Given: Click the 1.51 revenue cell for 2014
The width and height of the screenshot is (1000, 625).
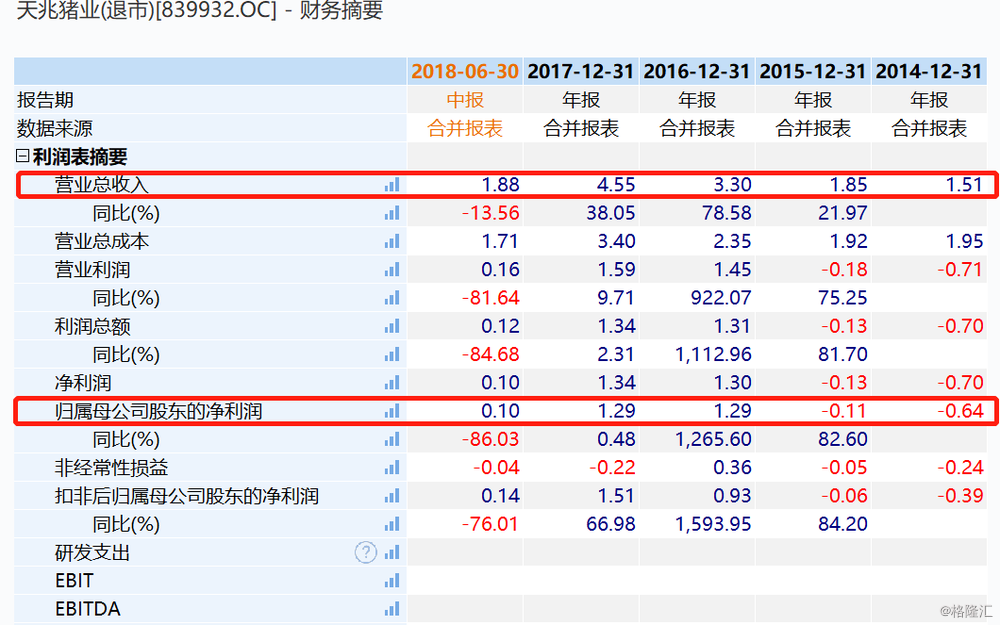Looking at the screenshot, I should click(964, 185).
